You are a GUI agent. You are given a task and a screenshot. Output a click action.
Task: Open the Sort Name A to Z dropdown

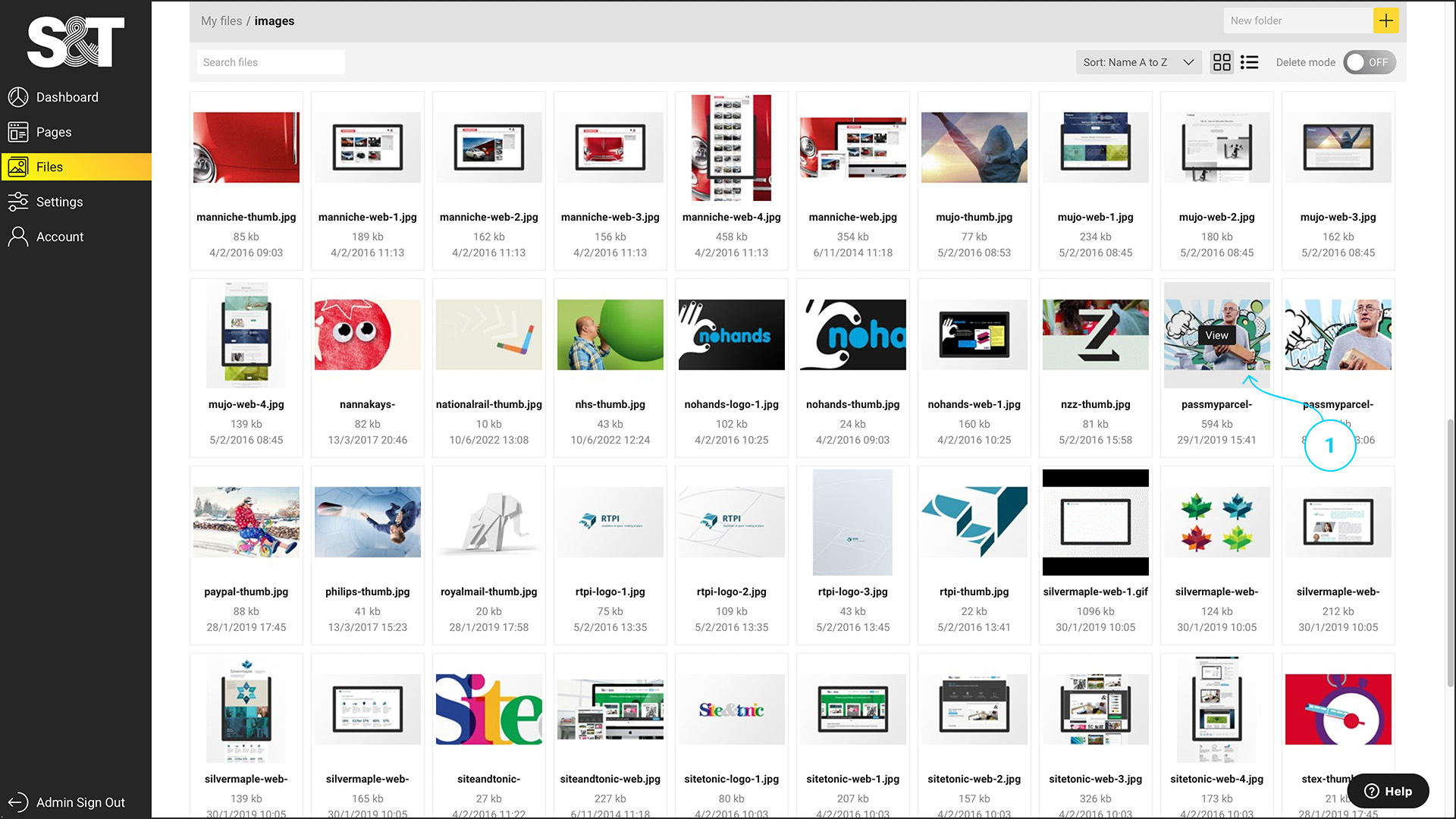1125,62
